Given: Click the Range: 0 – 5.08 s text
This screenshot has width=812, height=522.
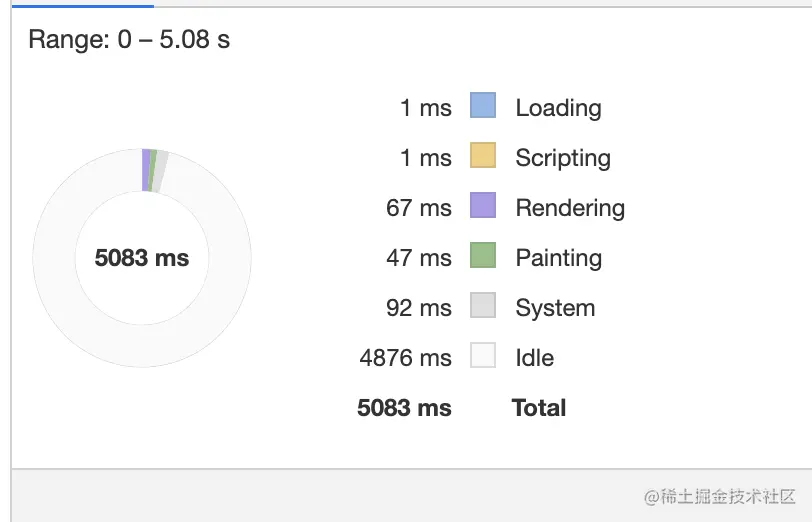Looking at the screenshot, I should 129,40.
